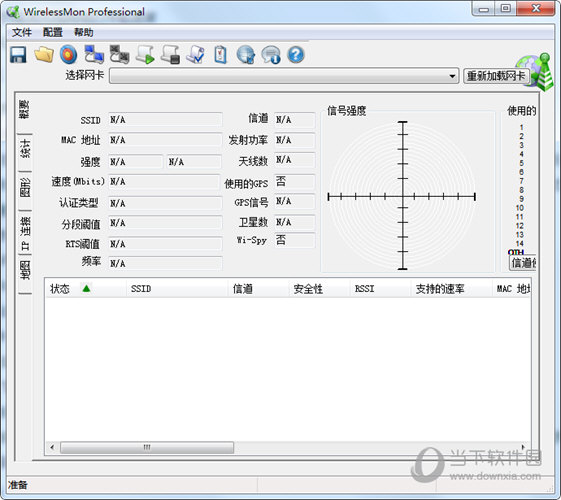Open the 文件 menu
The height and width of the screenshot is (500, 561).
point(22,33)
